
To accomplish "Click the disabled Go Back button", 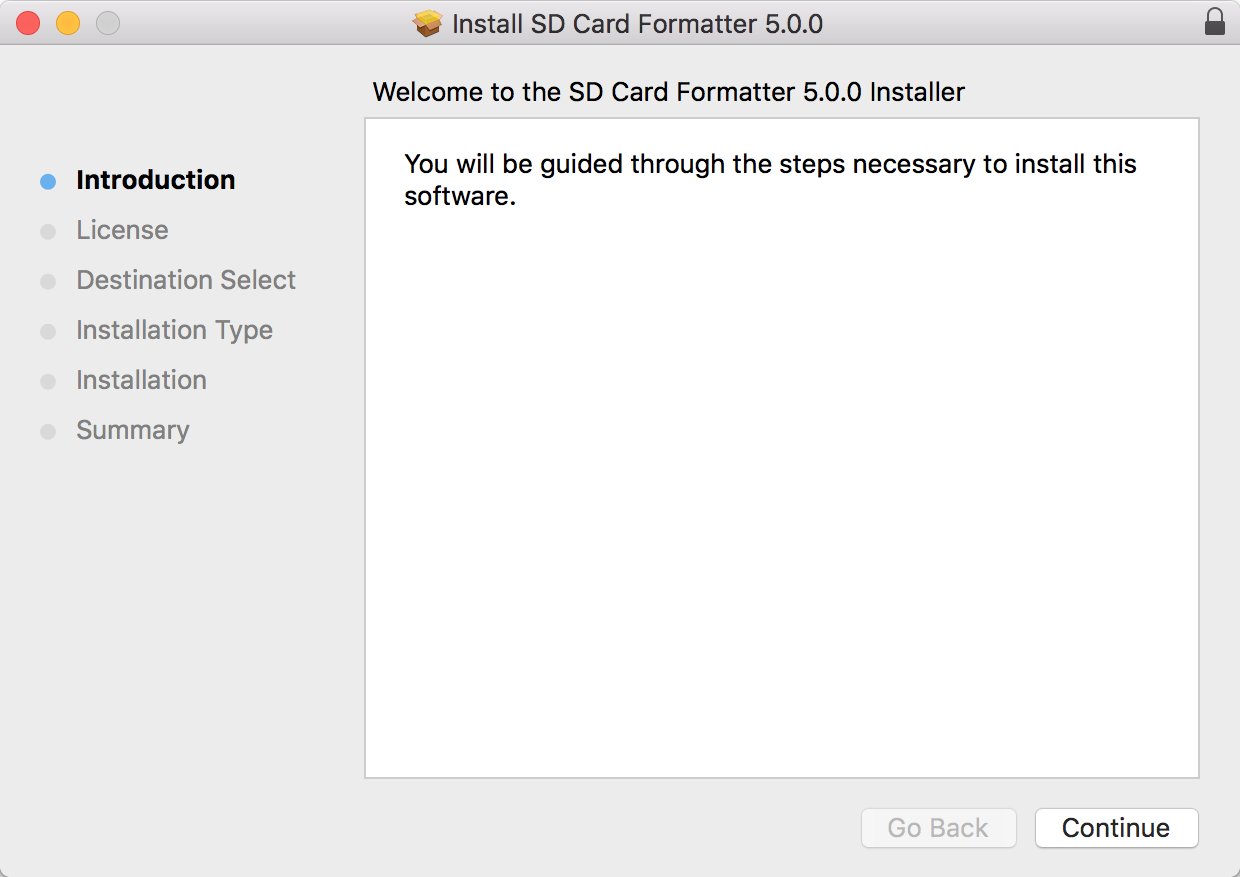I will pos(938,828).
